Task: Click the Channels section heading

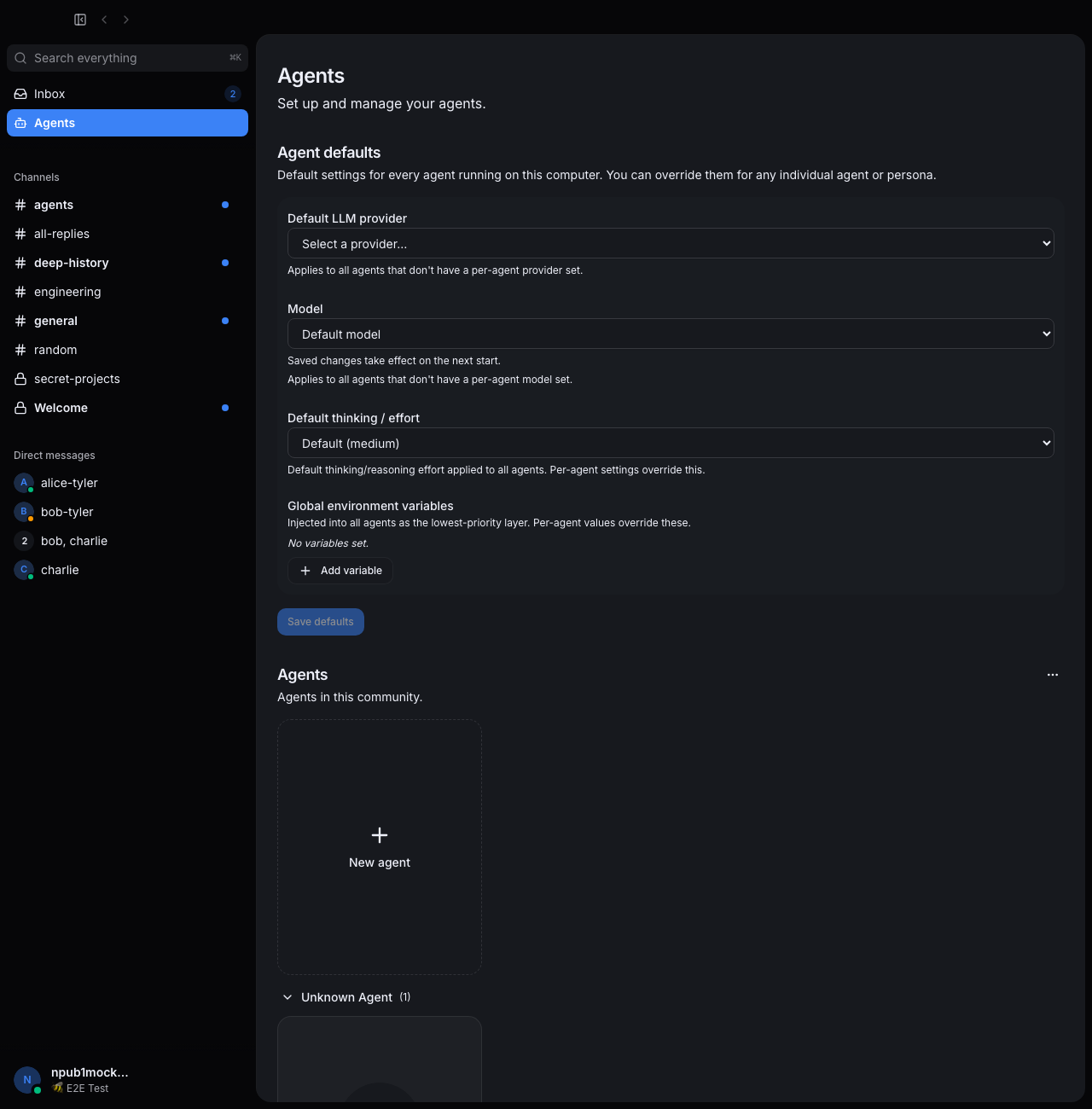Action: 37,177
